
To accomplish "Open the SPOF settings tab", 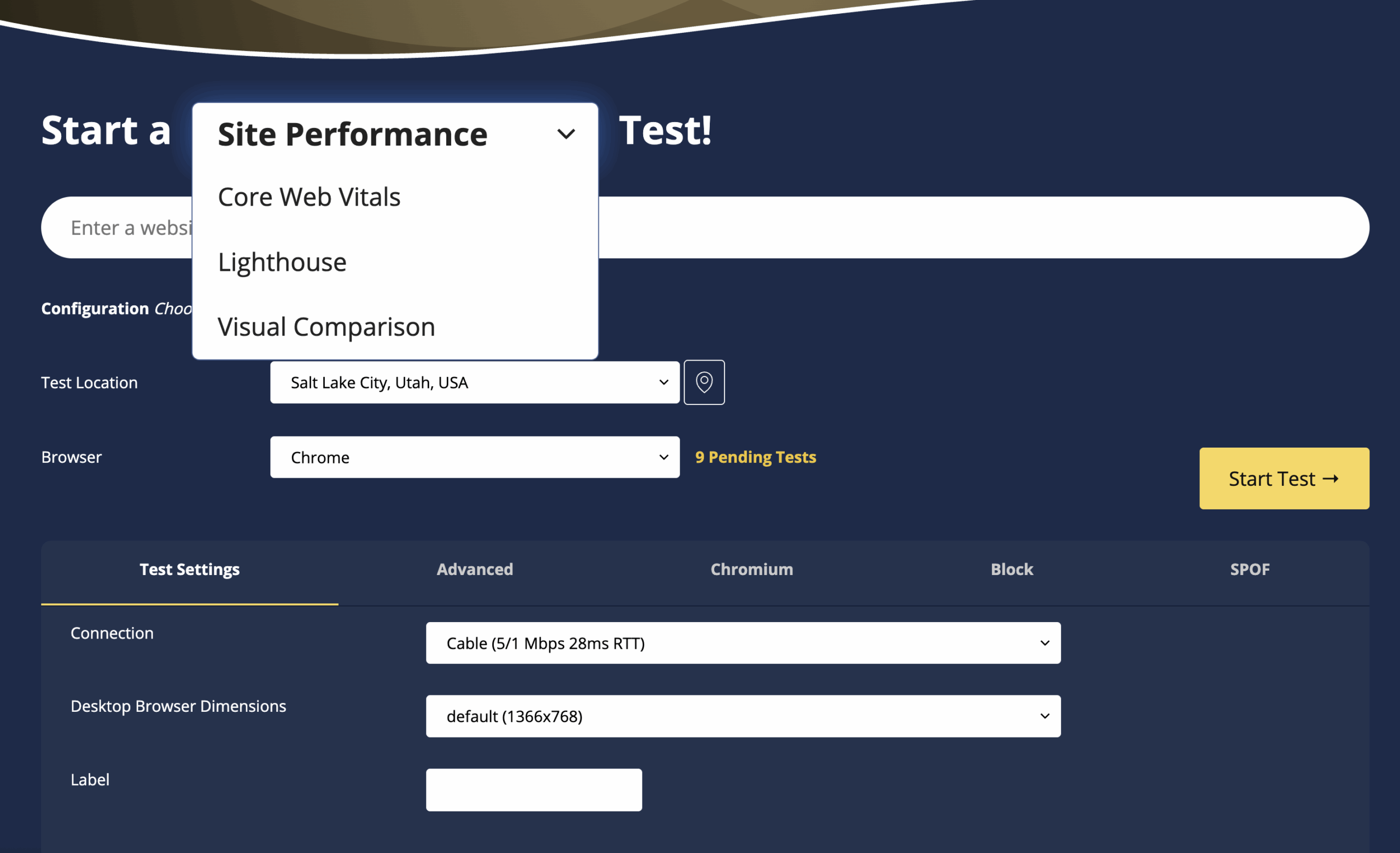I will (x=1250, y=570).
